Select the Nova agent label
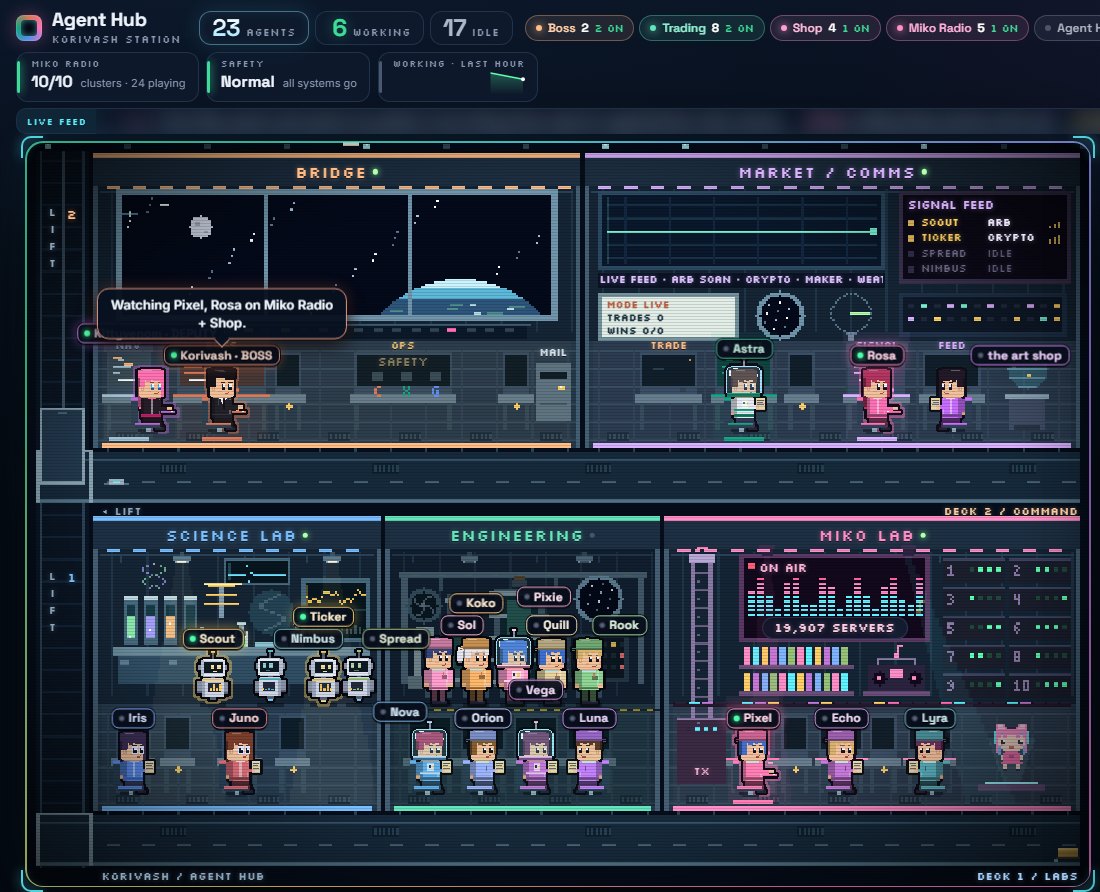 click(x=400, y=712)
